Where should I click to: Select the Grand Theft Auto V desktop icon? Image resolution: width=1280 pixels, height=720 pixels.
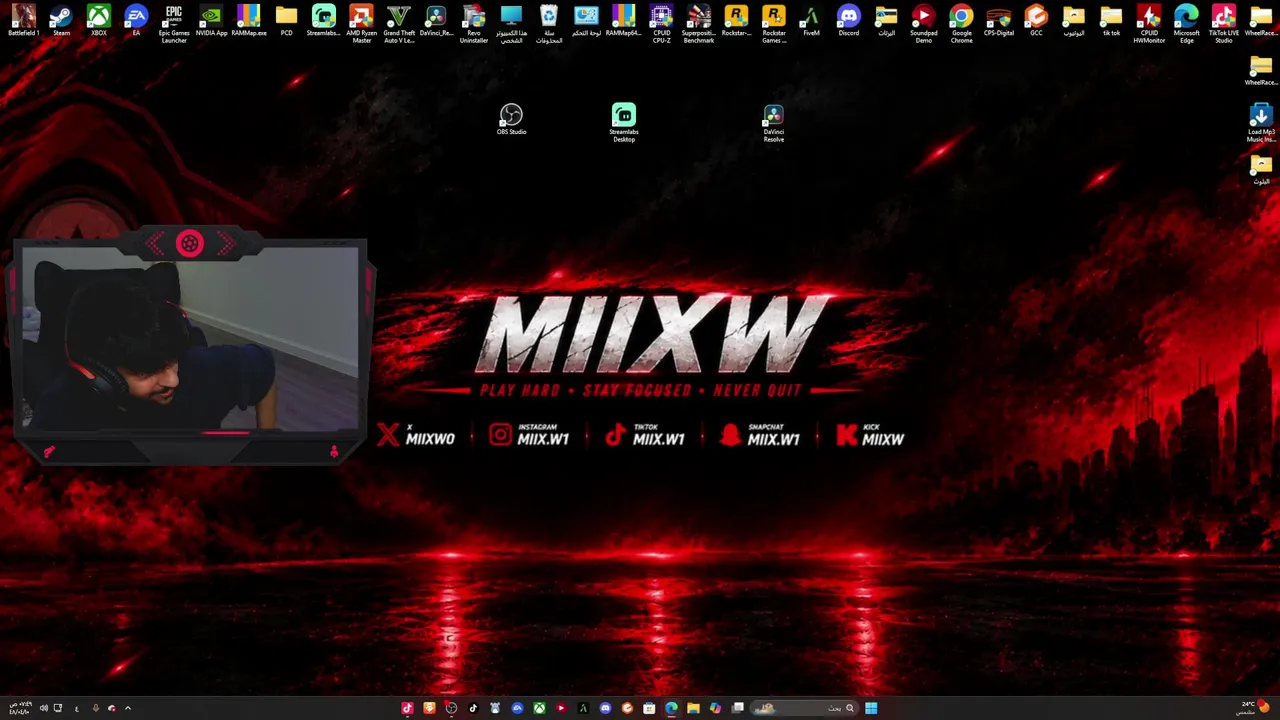tap(399, 24)
